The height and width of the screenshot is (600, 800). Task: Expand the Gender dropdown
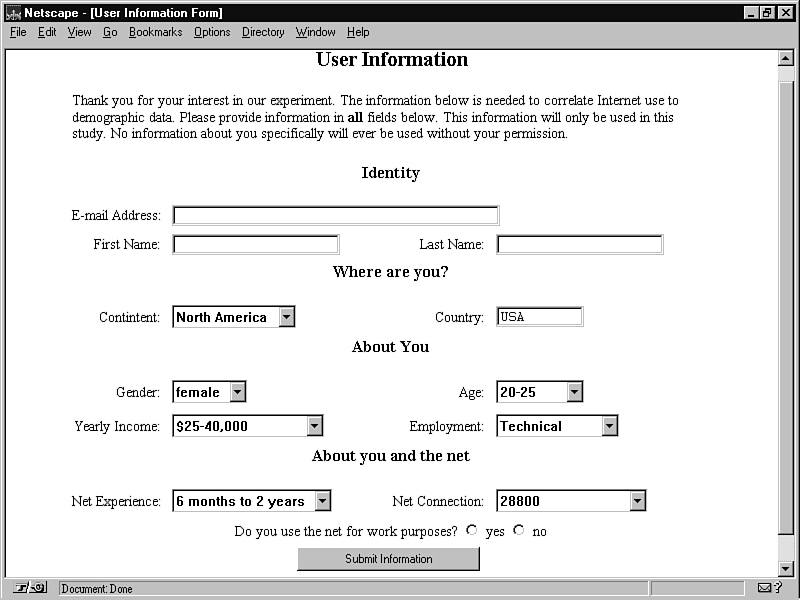click(237, 392)
